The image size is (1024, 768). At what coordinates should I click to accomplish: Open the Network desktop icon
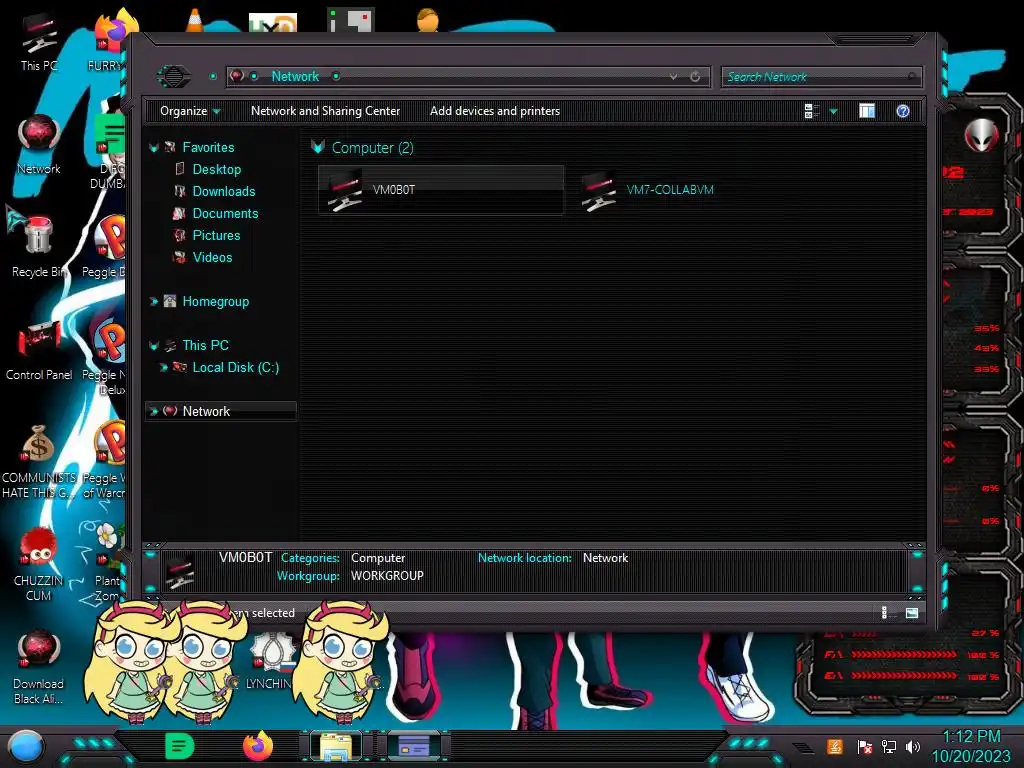pos(39,145)
